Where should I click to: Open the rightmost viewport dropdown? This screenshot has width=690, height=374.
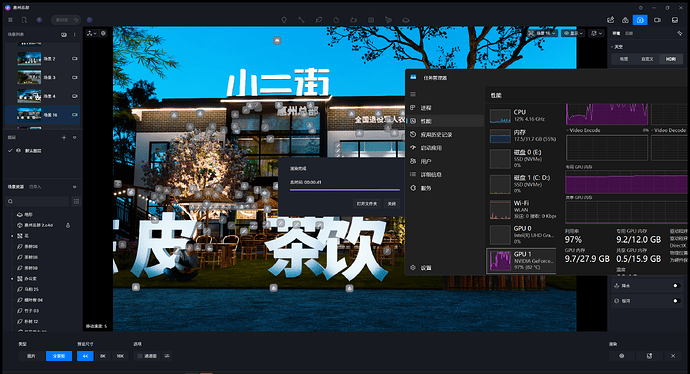point(596,33)
